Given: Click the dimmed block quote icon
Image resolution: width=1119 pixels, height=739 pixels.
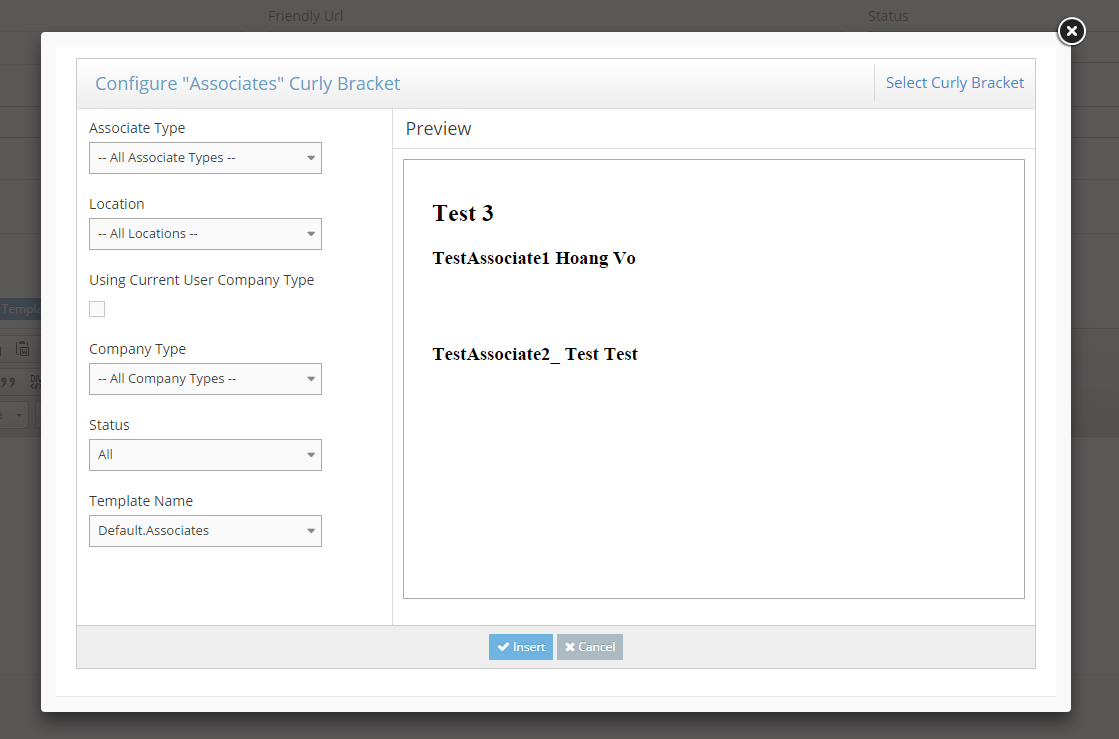Looking at the screenshot, I should point(9,381).
